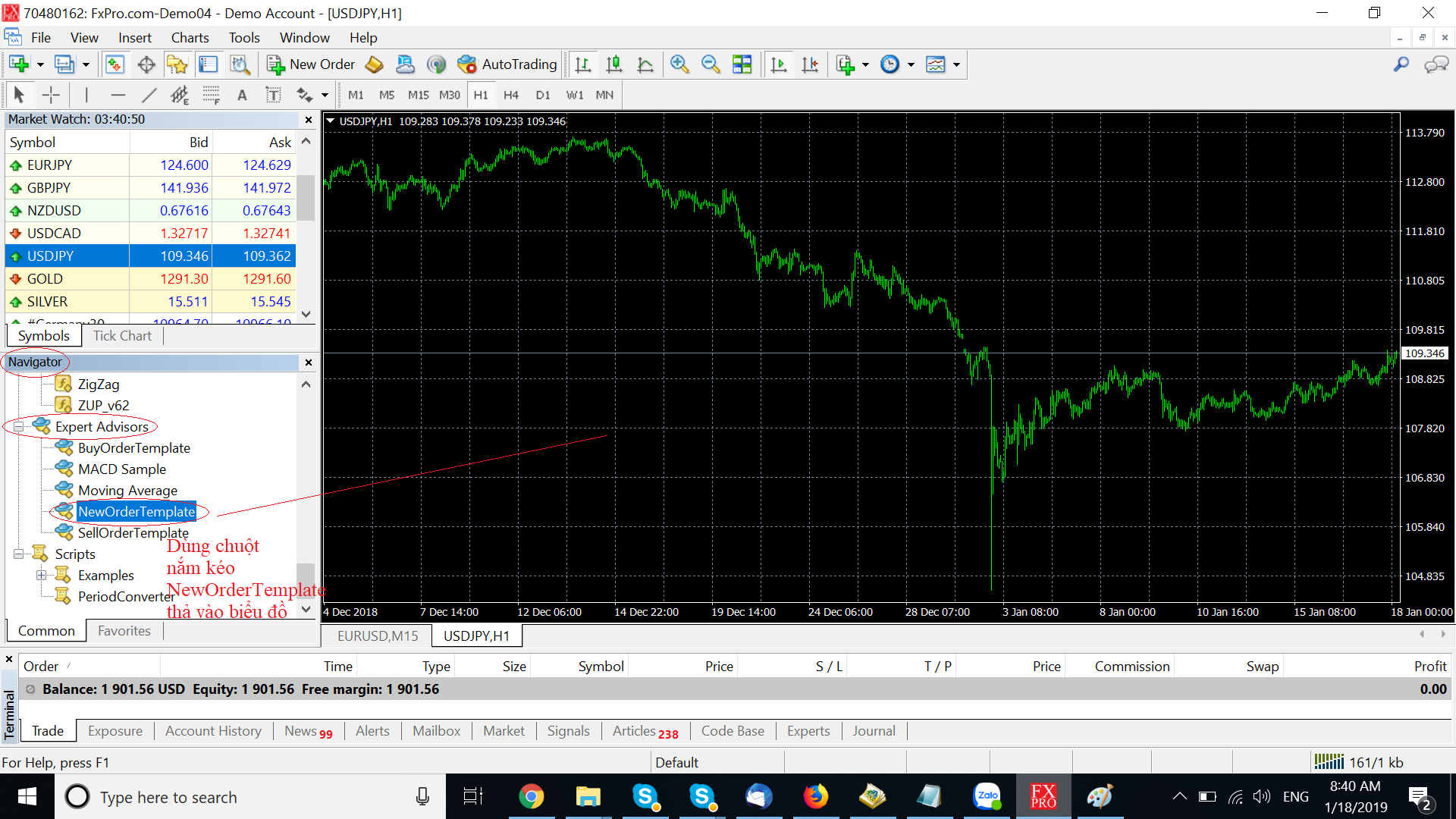Click the Tile Windows icon

tap(742, 64)
